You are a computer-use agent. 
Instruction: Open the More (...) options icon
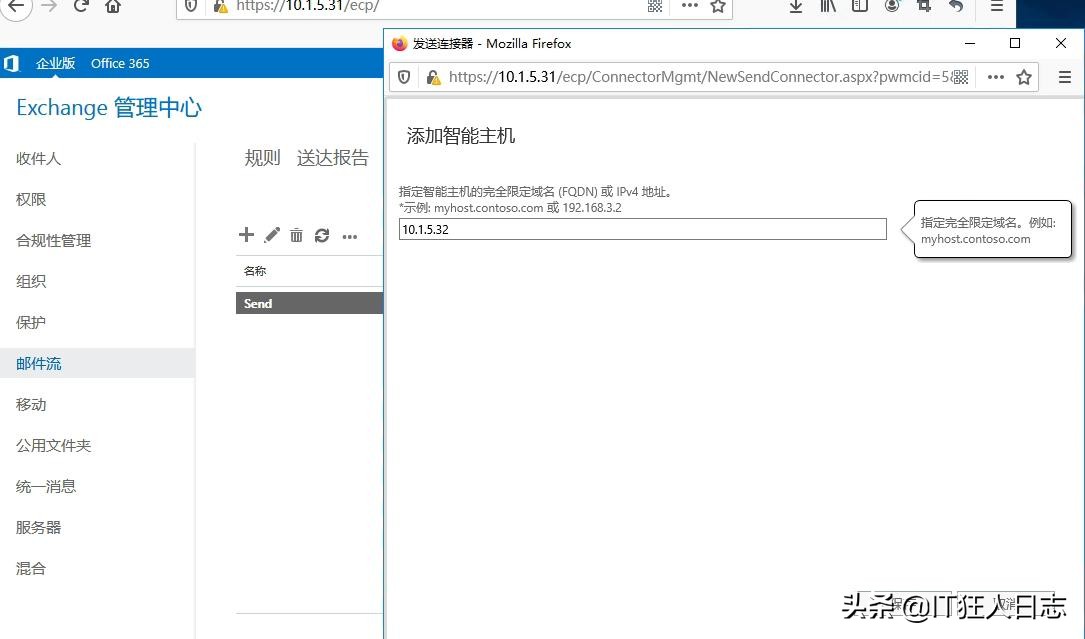(x=349, y=236)
